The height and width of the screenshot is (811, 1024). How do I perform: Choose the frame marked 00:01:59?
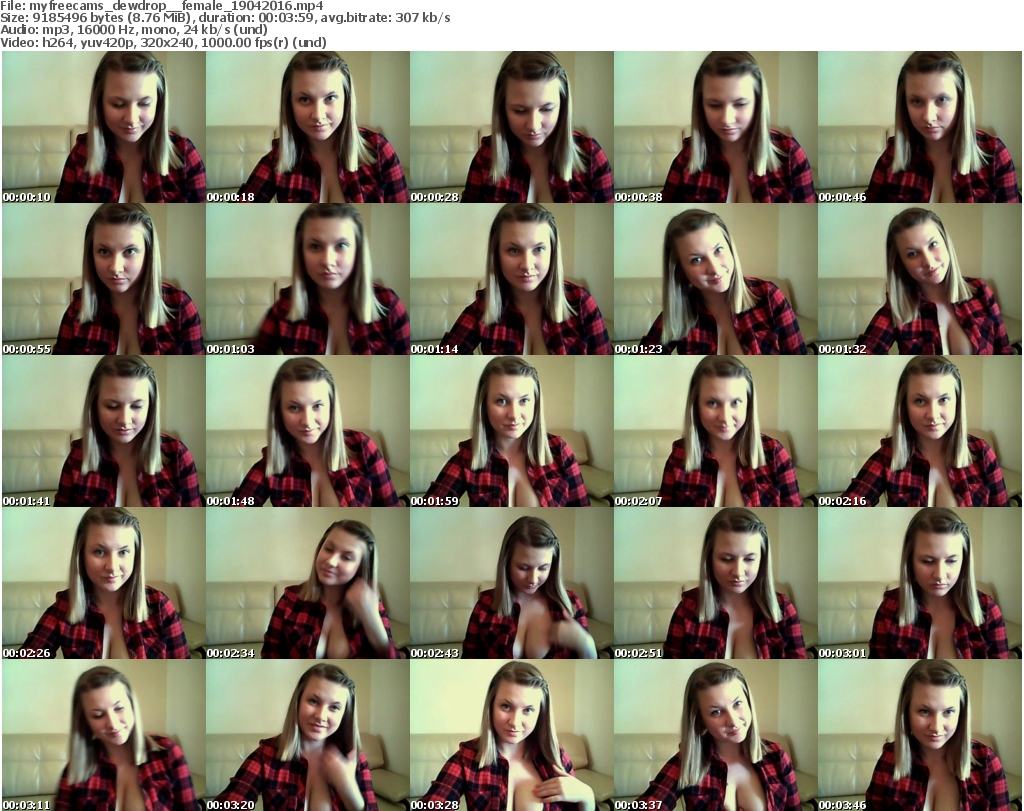click(512, 431)
